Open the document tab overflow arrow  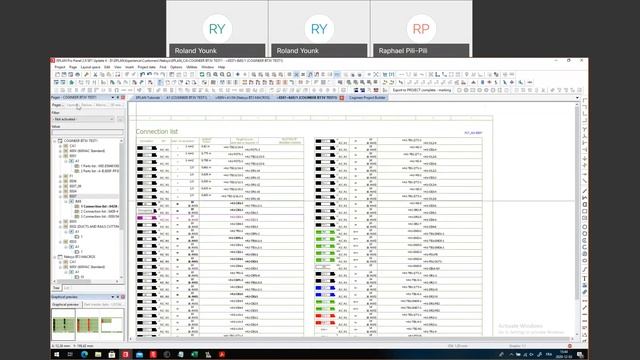[577, 98]
